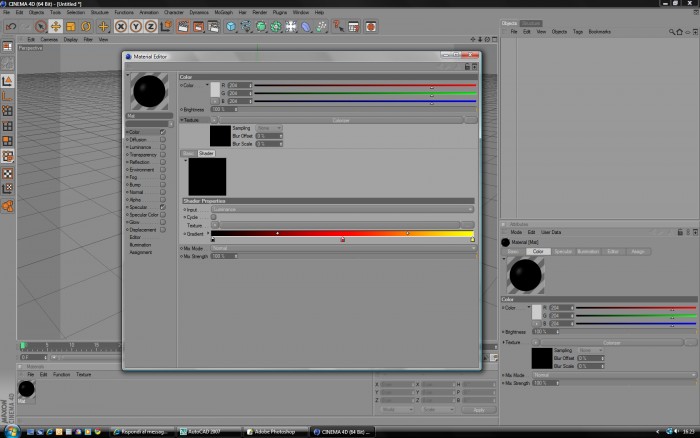The width and height of the screenshot is (700, 438).
Task: Open the Render Settings icon
Action: tap(213, 27)
